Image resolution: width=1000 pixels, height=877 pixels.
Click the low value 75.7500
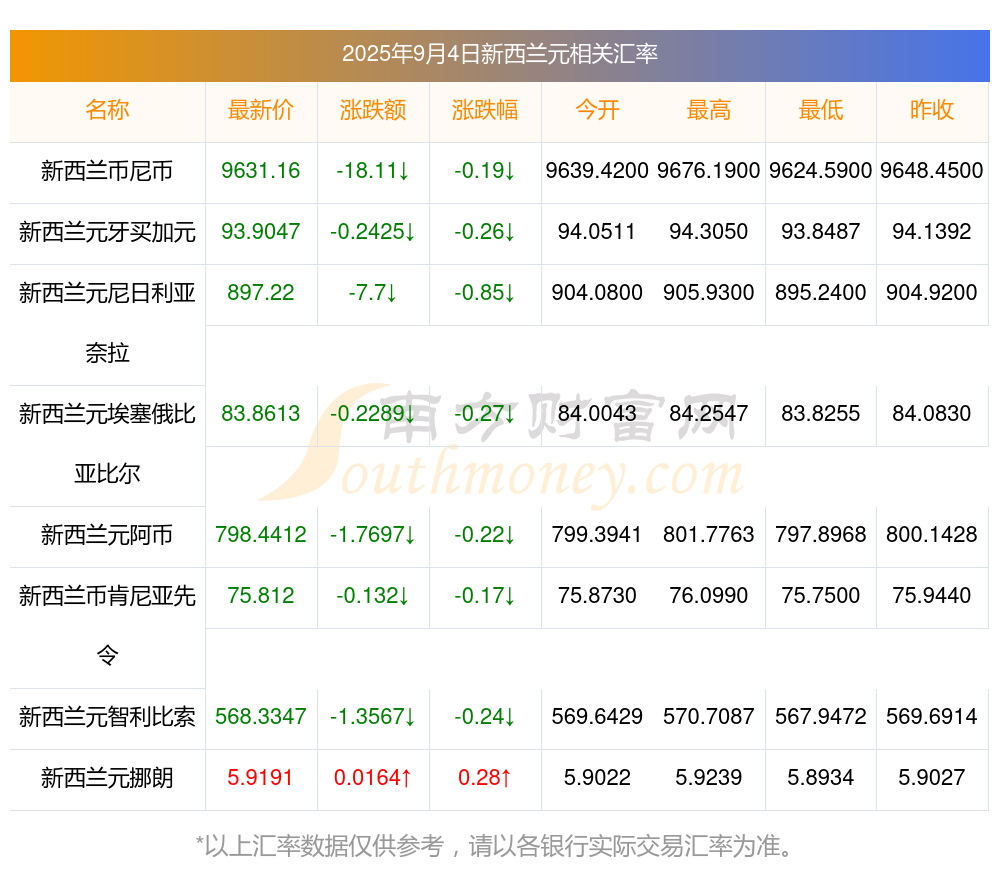click(821, 596)
